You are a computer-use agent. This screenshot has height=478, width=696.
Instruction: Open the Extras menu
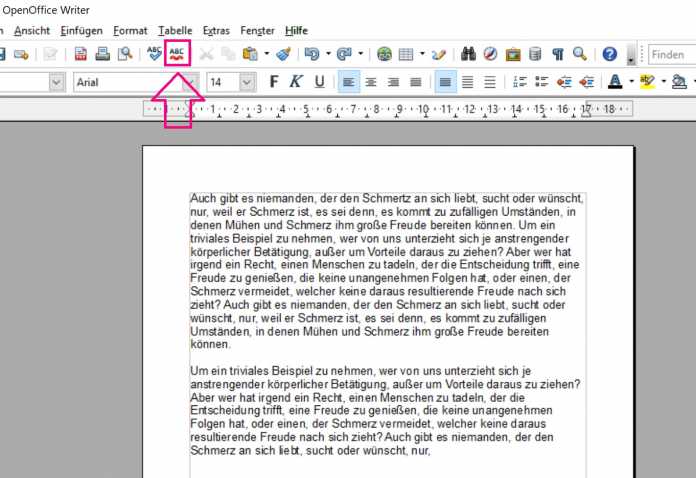point(216,31)
